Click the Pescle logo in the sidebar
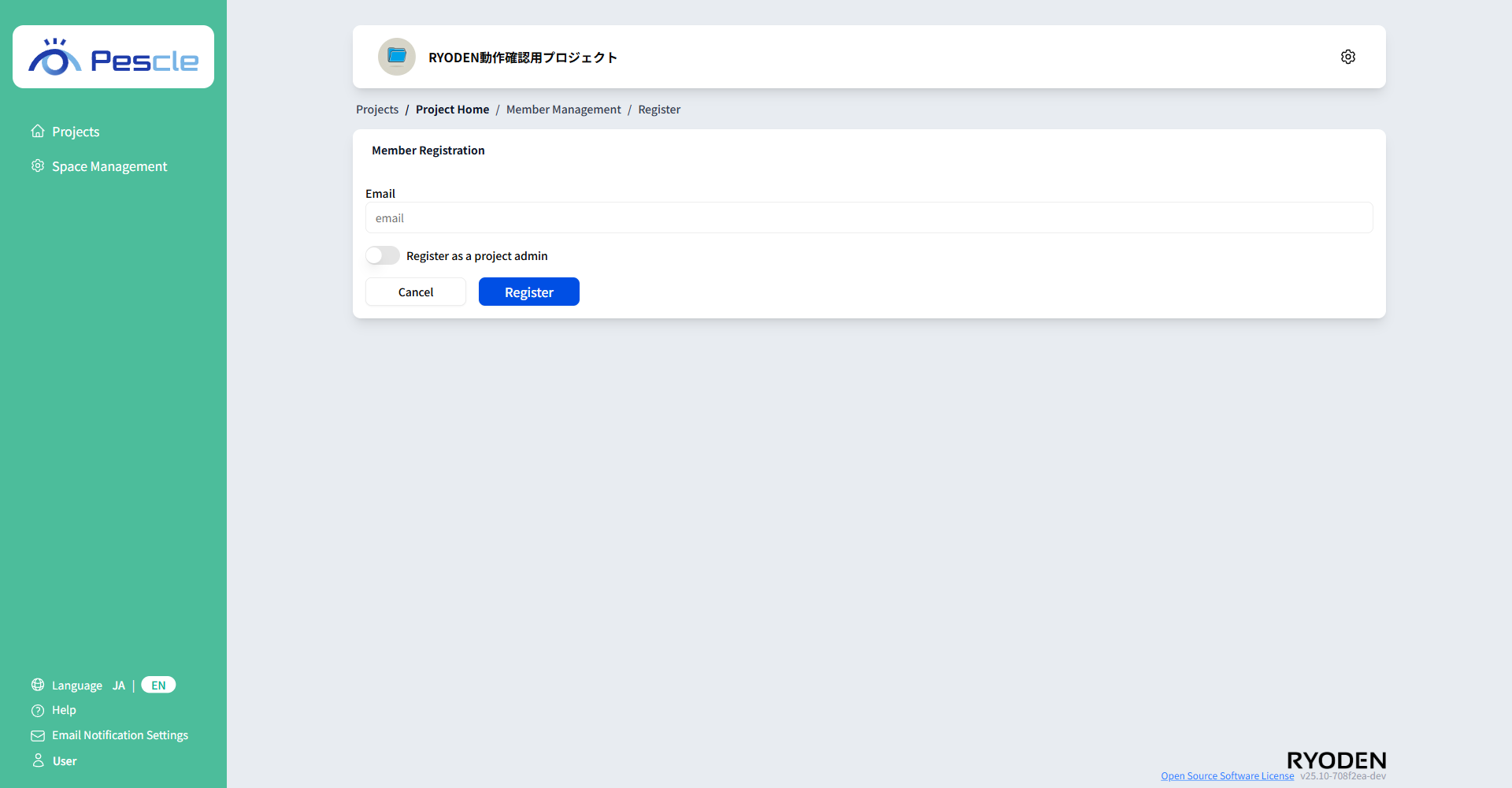1512x788 pixels. click(113, 56)
